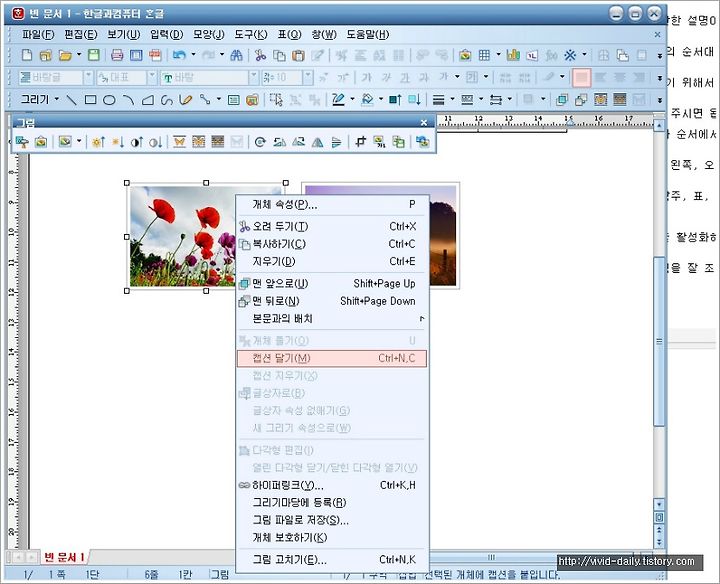
Task: Click the scissors cut icon in the main toolbar
Action: click(x=260, y=56)
